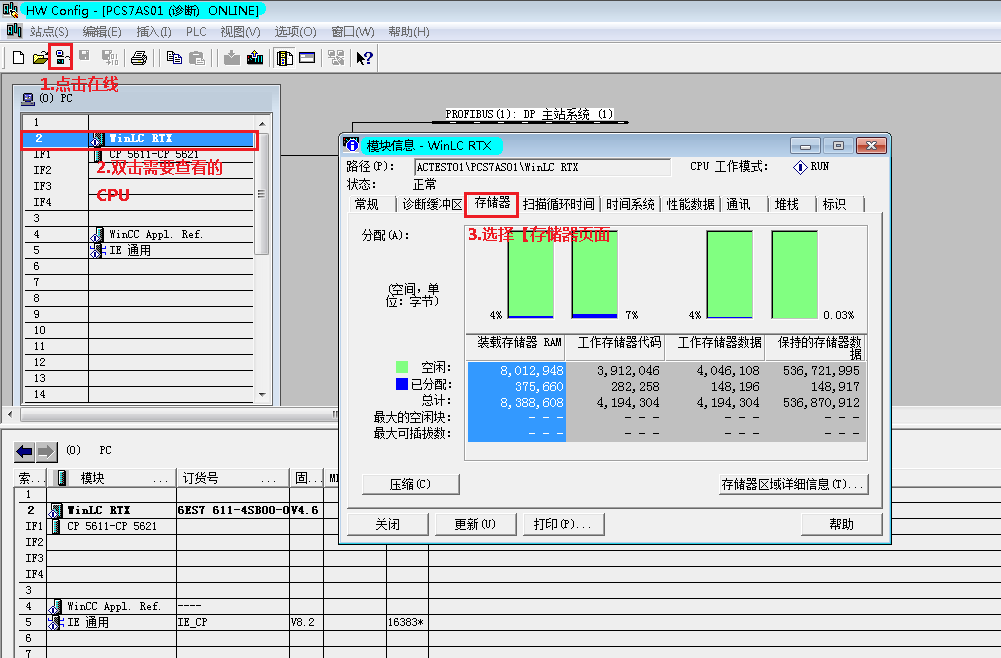Click the 关闭 button
Viewport: 1001px width, 658px height.
point(388,524)
